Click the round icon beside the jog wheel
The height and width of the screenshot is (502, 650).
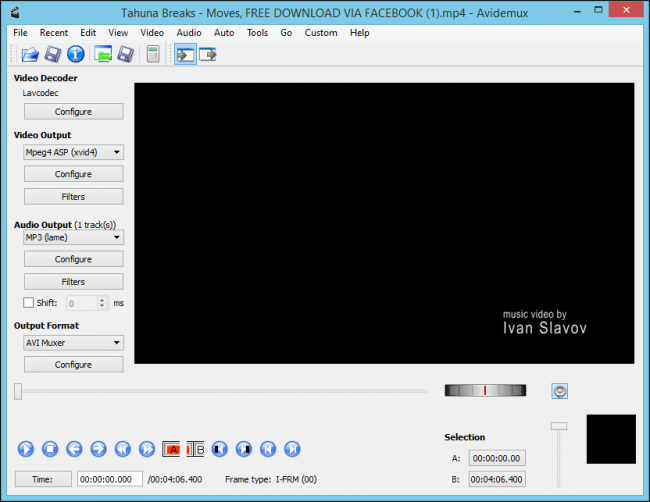tap(560, 391)
